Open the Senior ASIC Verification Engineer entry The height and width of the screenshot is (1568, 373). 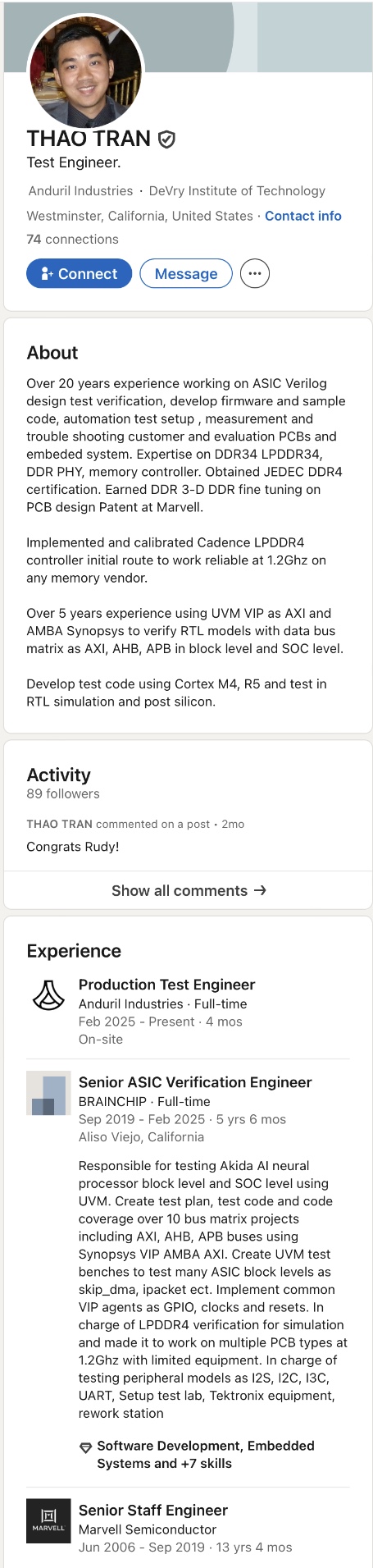[195, 1082]
